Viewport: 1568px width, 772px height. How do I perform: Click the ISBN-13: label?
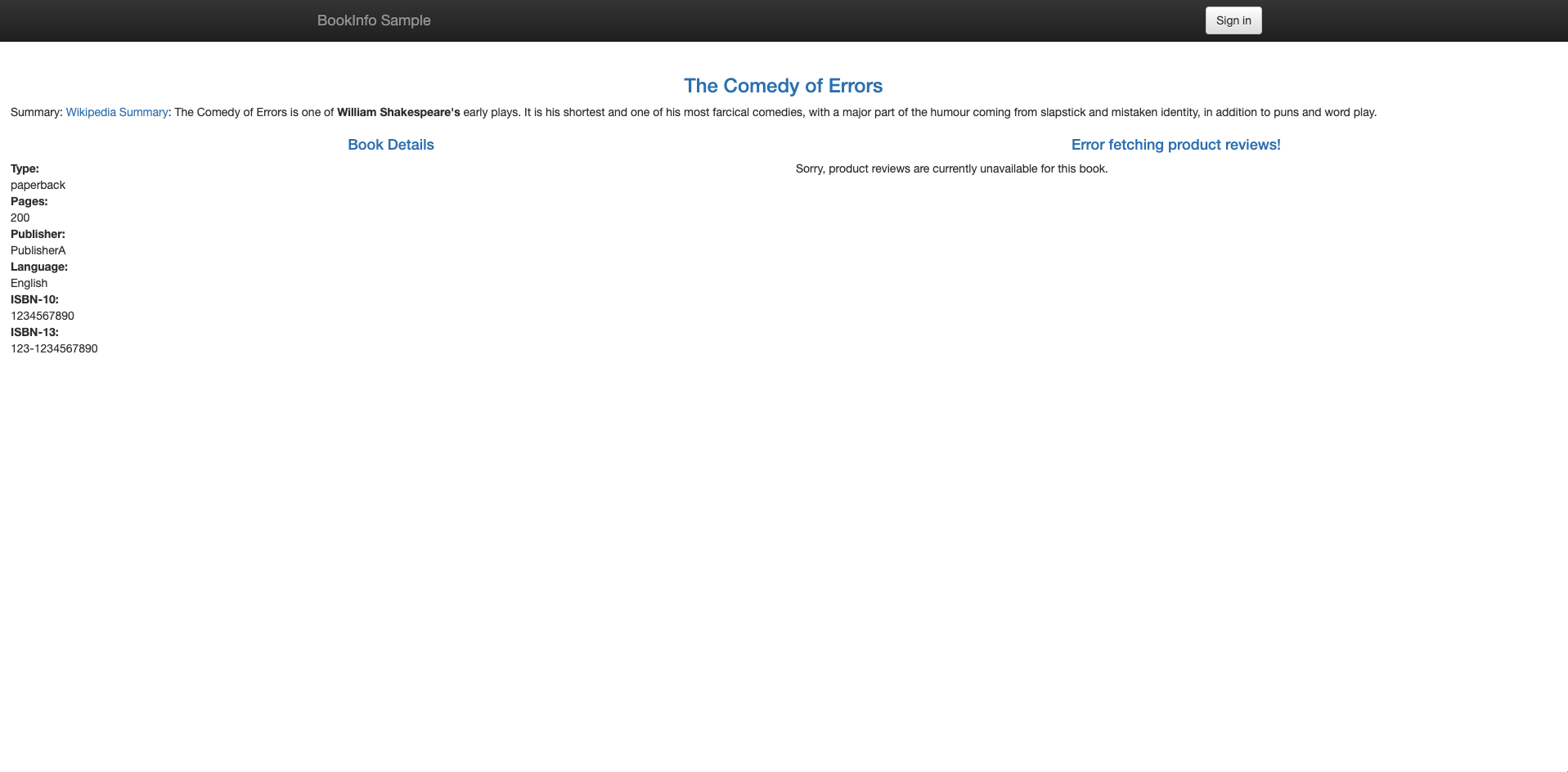click(x=34, y=332)
